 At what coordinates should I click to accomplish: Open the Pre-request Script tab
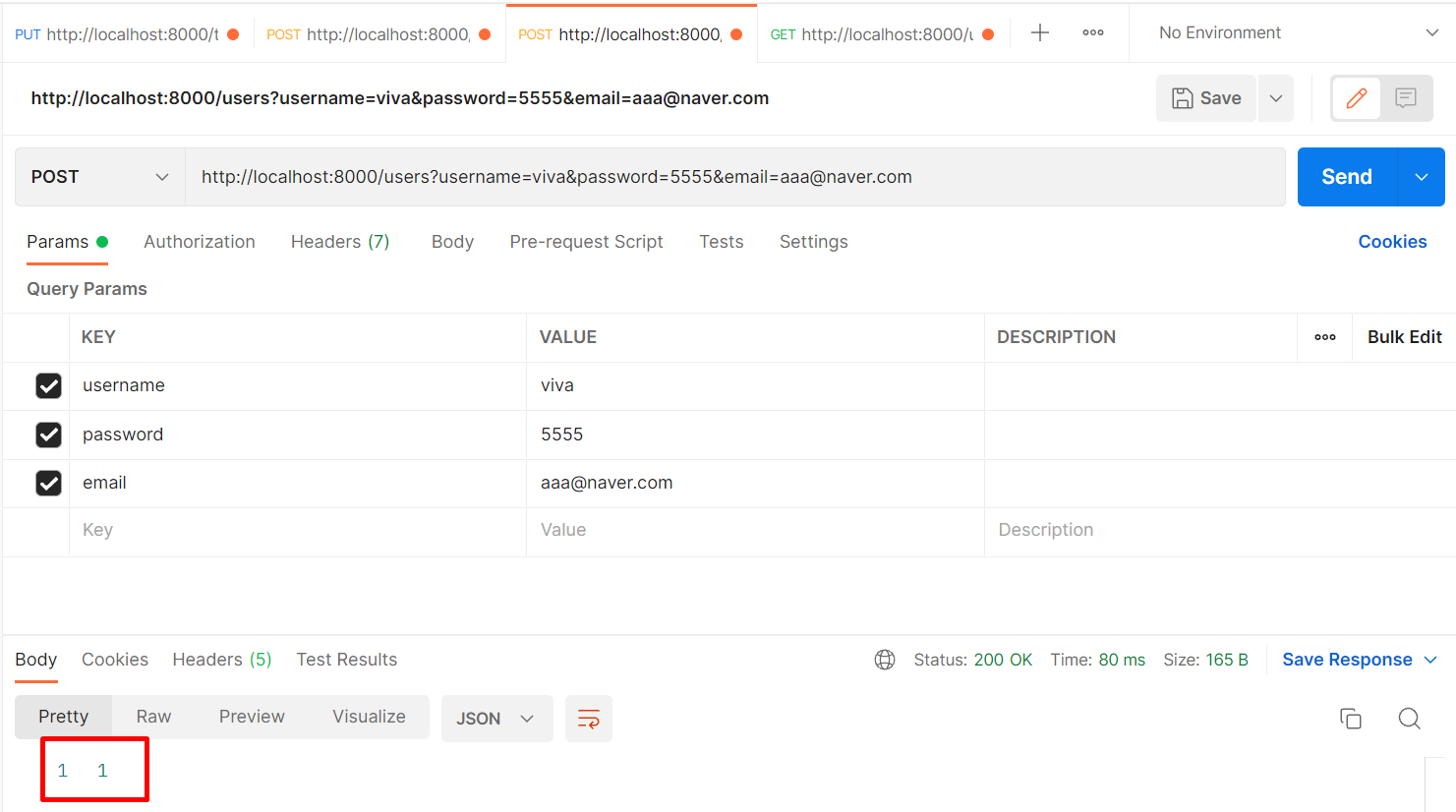pos(586,242)
